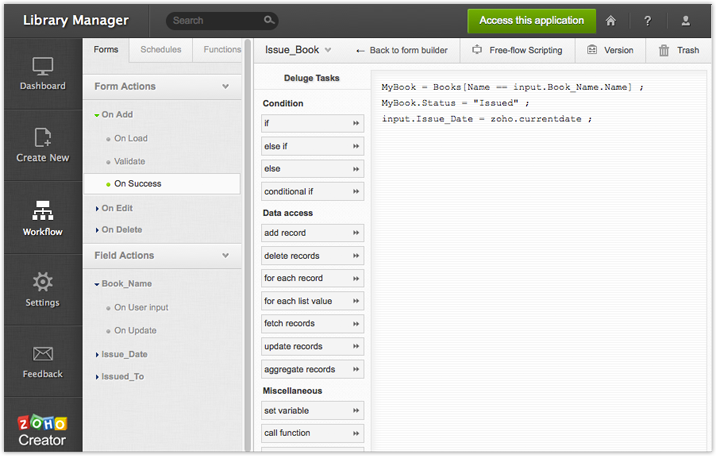This screenshot has height=458, width=718.
Task: Open the Issue_Book form dropdown
Action: pyautogui.click(x=299, y=50)
